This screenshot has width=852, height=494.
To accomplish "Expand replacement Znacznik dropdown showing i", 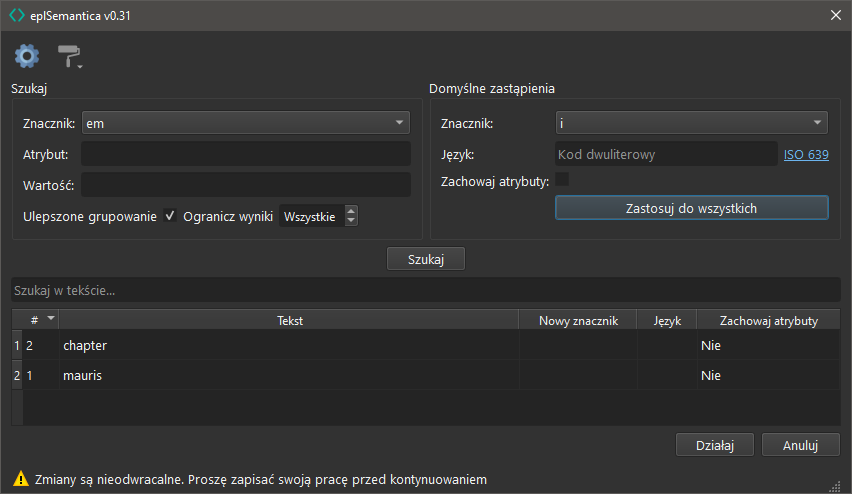I will (x=691, y=123).
